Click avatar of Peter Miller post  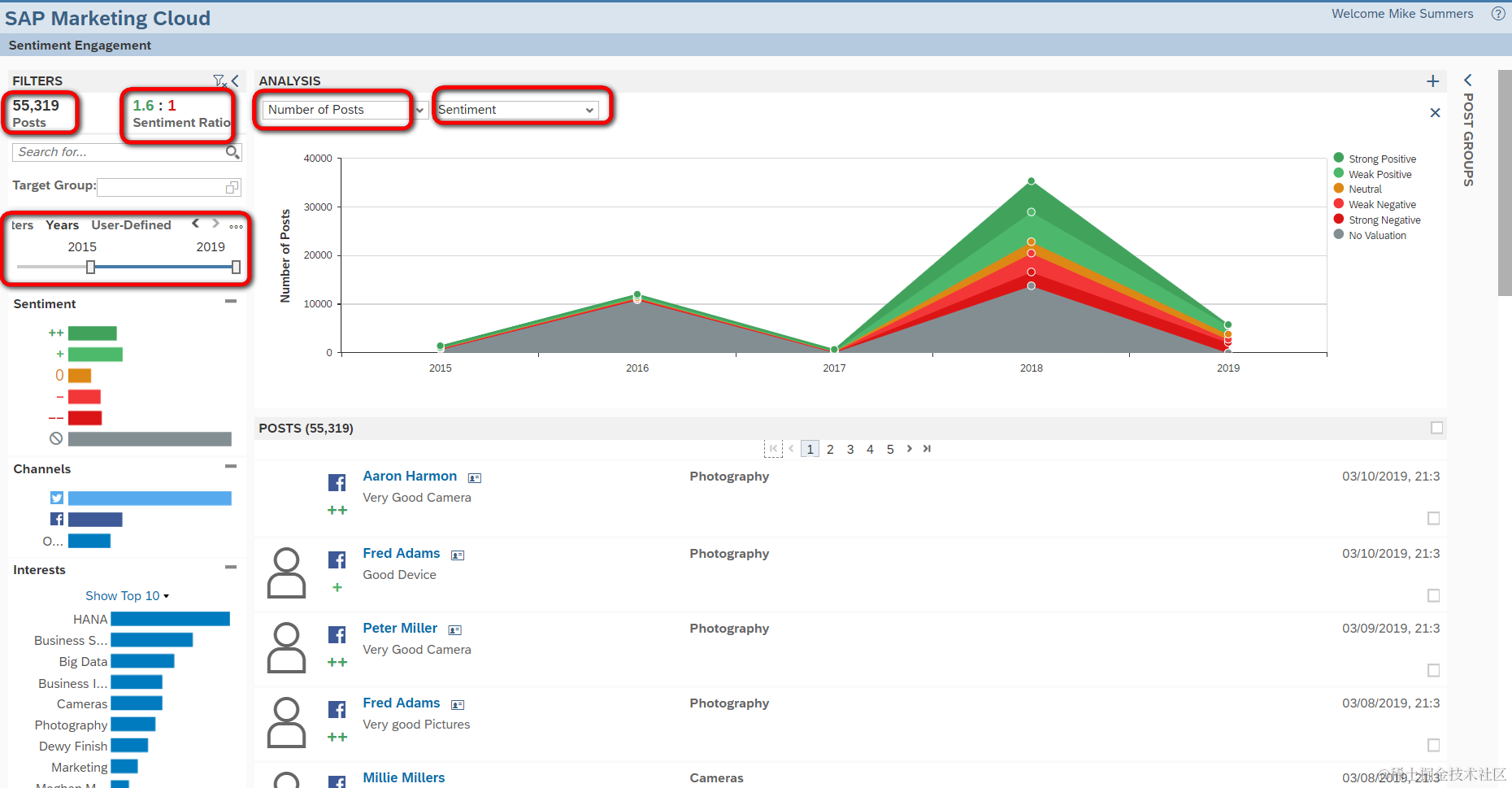pyautogui.click(x=287, y=648)
